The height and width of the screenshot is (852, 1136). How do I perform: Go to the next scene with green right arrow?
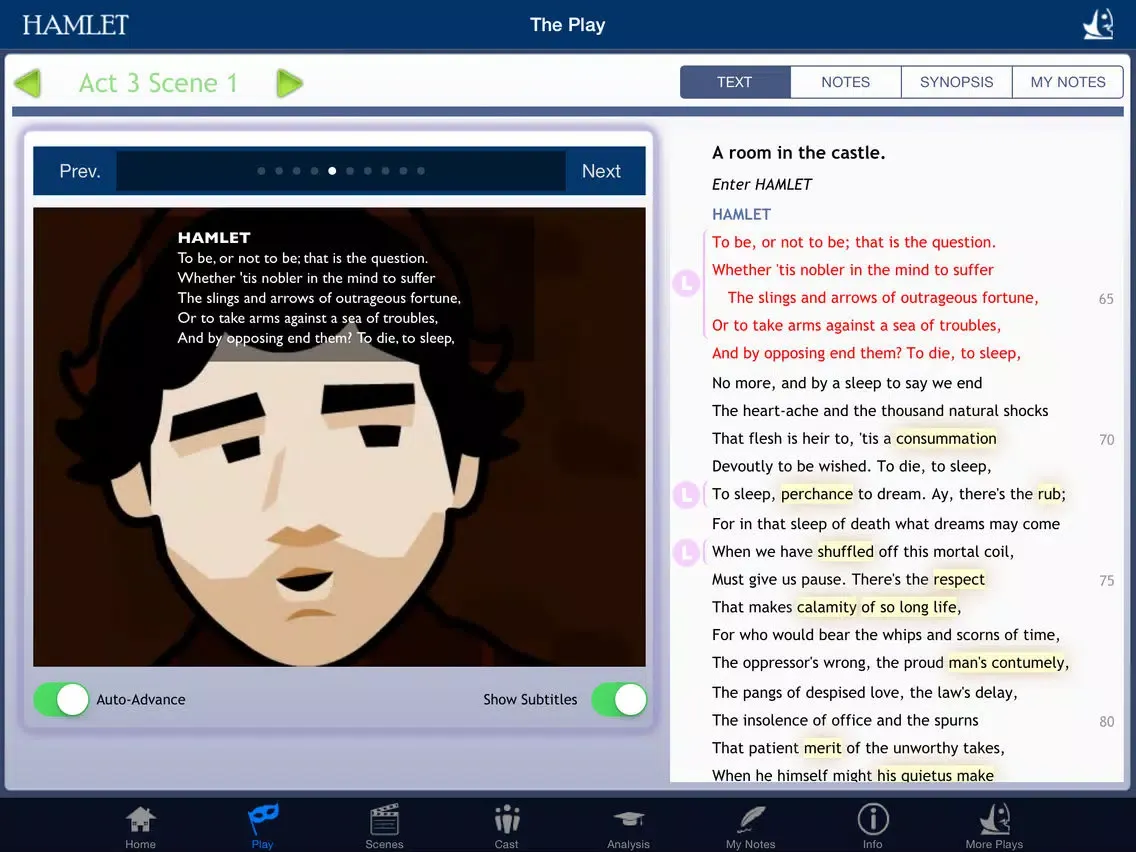(x=289, y=83)
